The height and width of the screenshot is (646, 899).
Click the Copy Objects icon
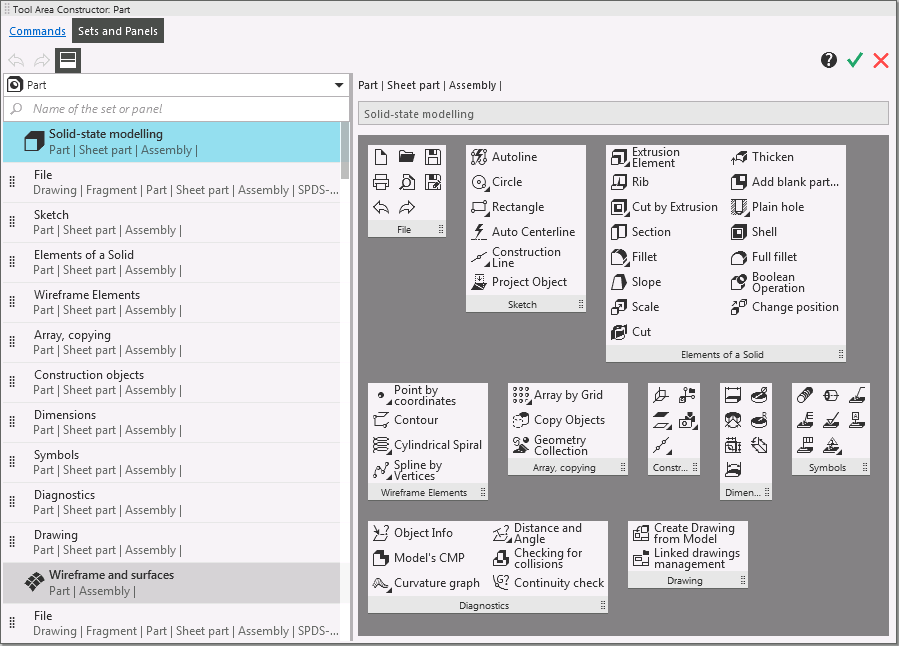pyautogui.click(x=521, y=420)
